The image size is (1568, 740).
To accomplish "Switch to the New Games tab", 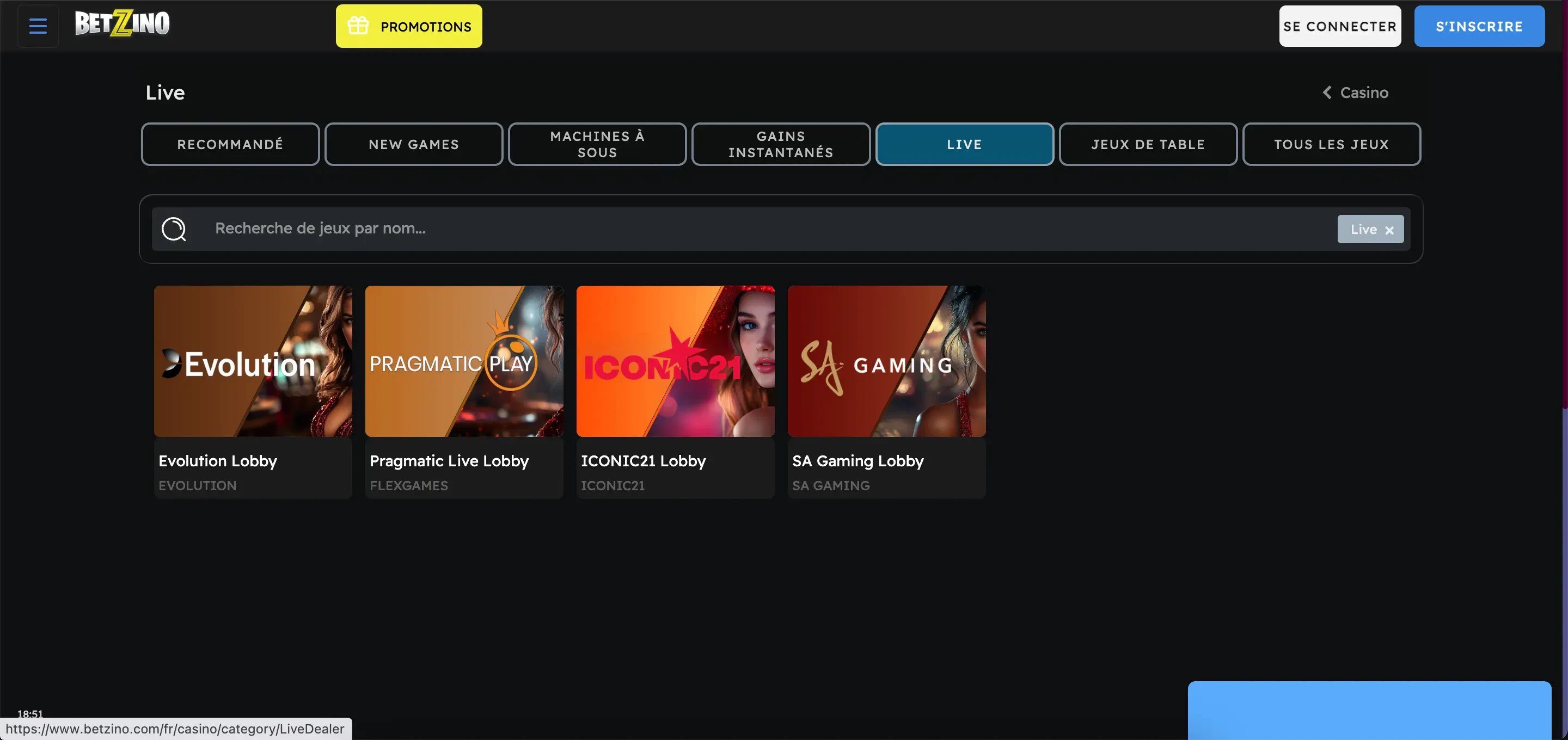I will click(414, 144).
